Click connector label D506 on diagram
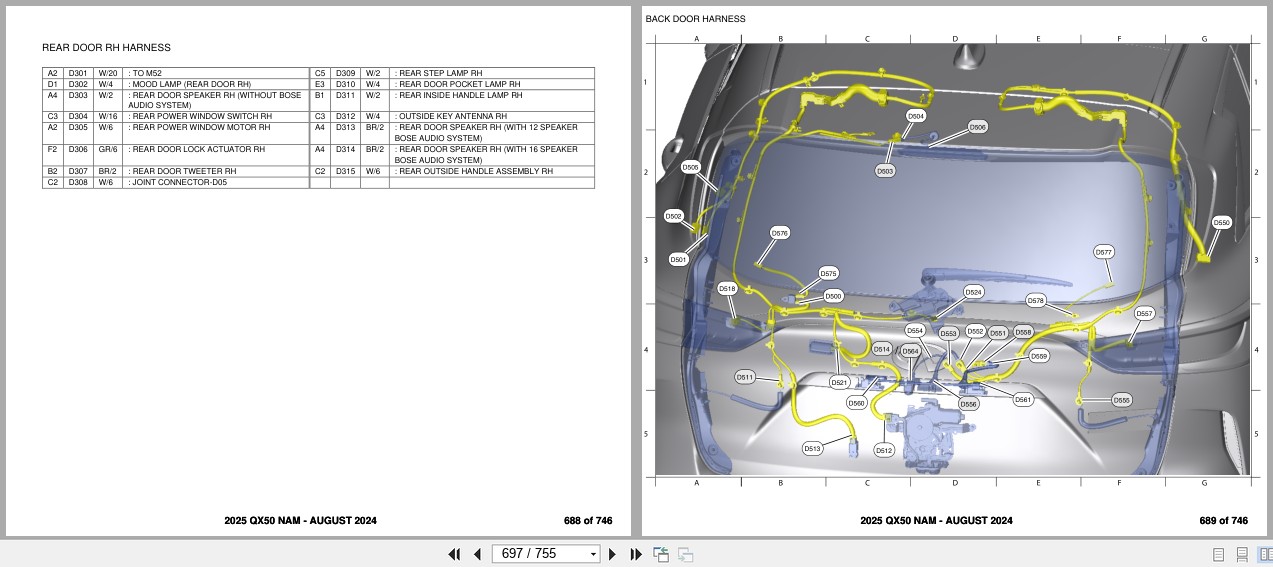This screenshot has height=567, width=1273. point(978,127)
